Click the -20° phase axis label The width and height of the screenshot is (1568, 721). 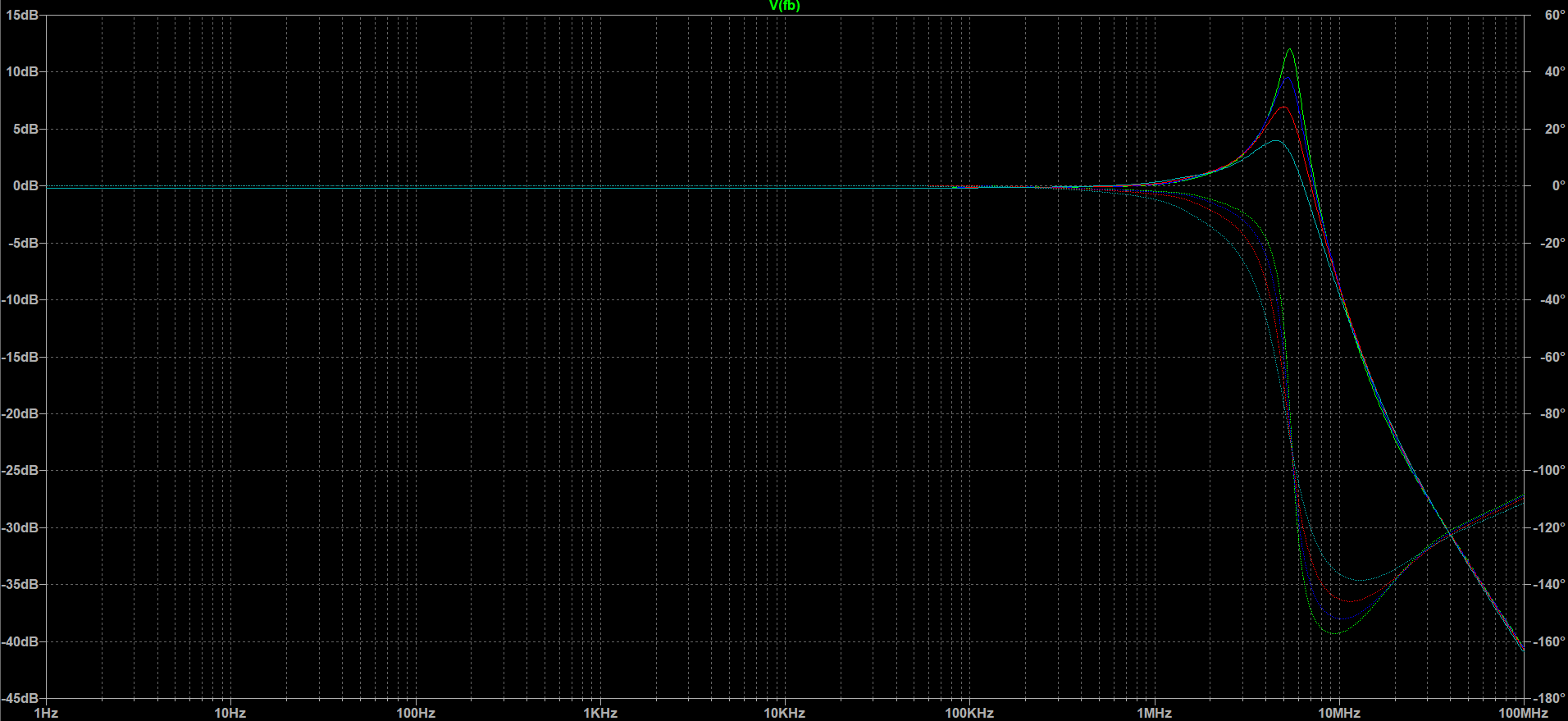[x=1553, y=243]
